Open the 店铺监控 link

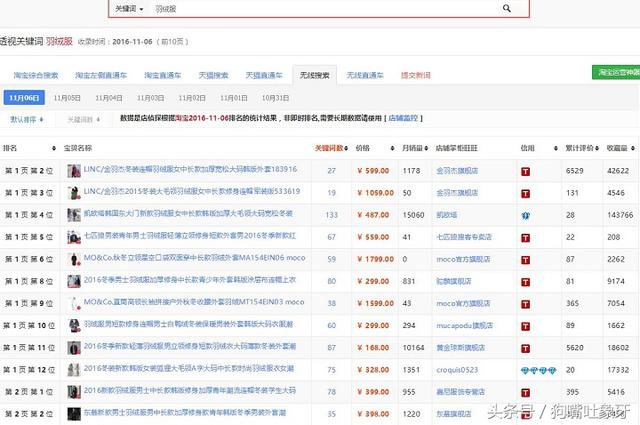coord(403,118)
